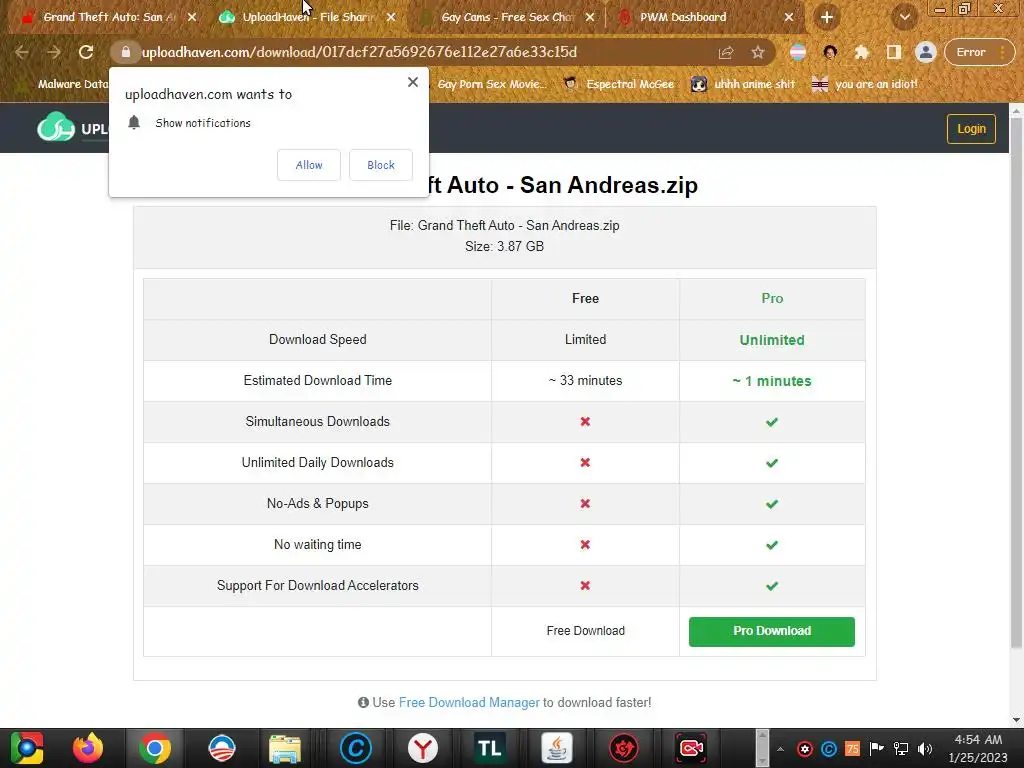Open the screen recorder taskbar icon

[x=690, y=748]
